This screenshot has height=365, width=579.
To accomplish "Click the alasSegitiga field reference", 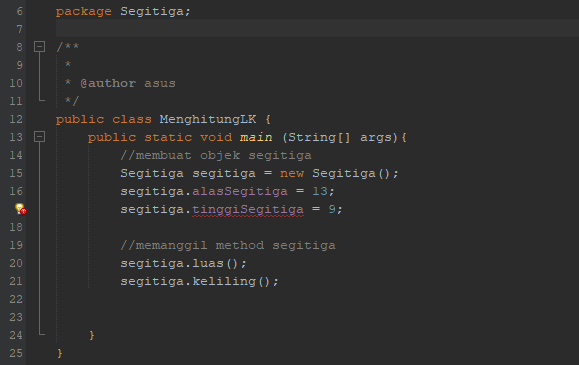I will click(240, 191).
